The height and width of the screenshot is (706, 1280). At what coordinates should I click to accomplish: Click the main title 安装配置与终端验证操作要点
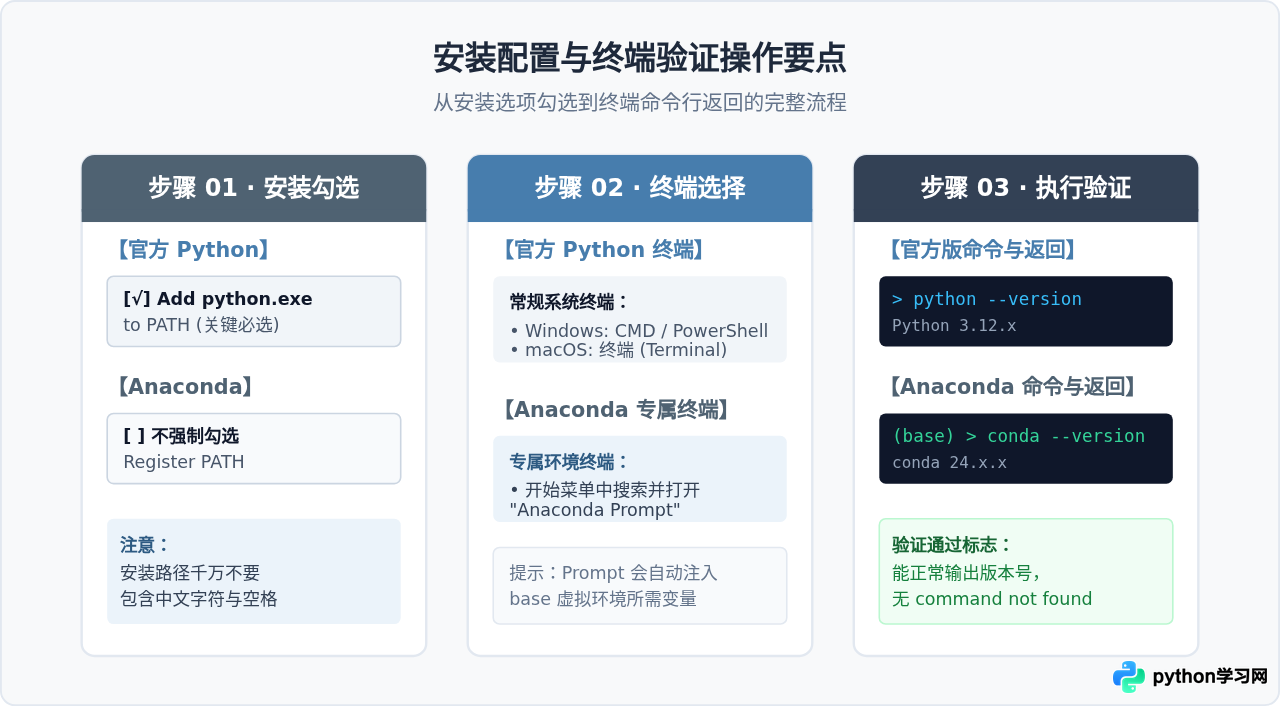coord(640,58)
